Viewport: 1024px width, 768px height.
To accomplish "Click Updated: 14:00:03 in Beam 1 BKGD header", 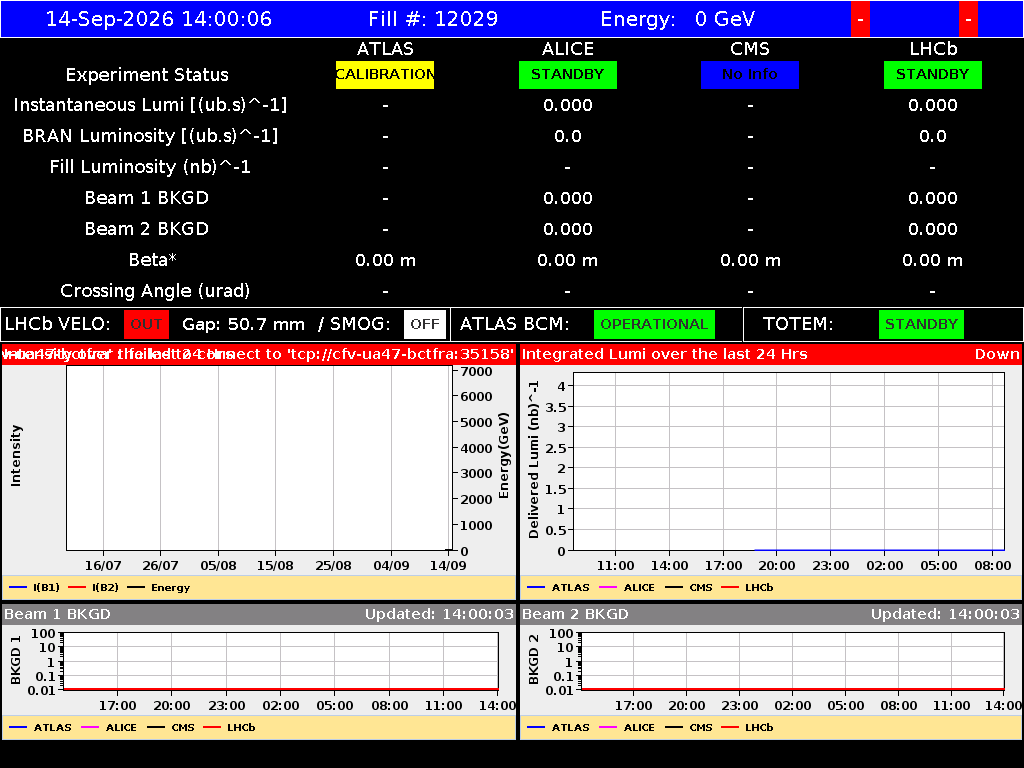I will (439, 615).
